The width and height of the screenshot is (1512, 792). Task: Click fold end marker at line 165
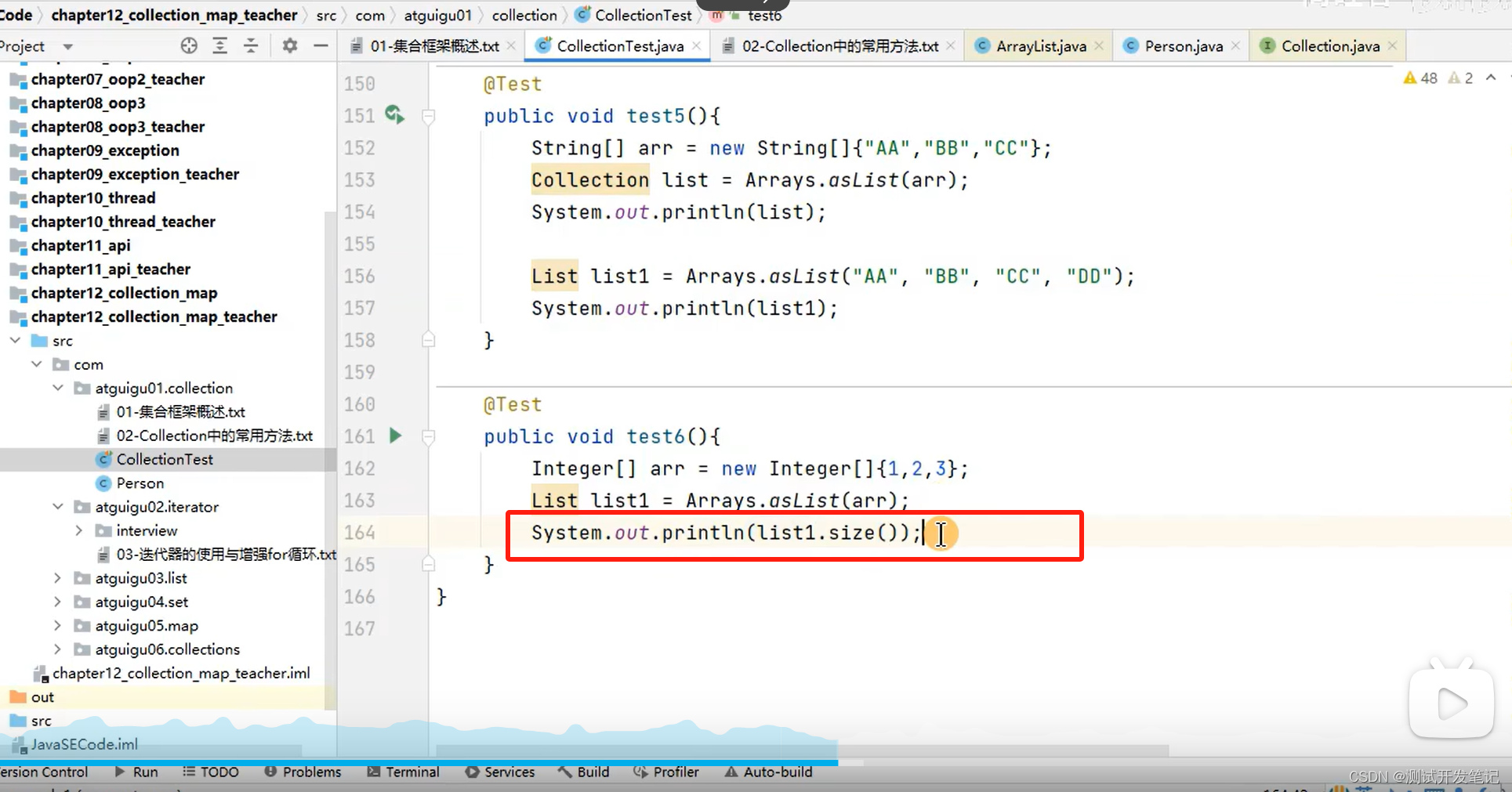(x=429, y=564)
